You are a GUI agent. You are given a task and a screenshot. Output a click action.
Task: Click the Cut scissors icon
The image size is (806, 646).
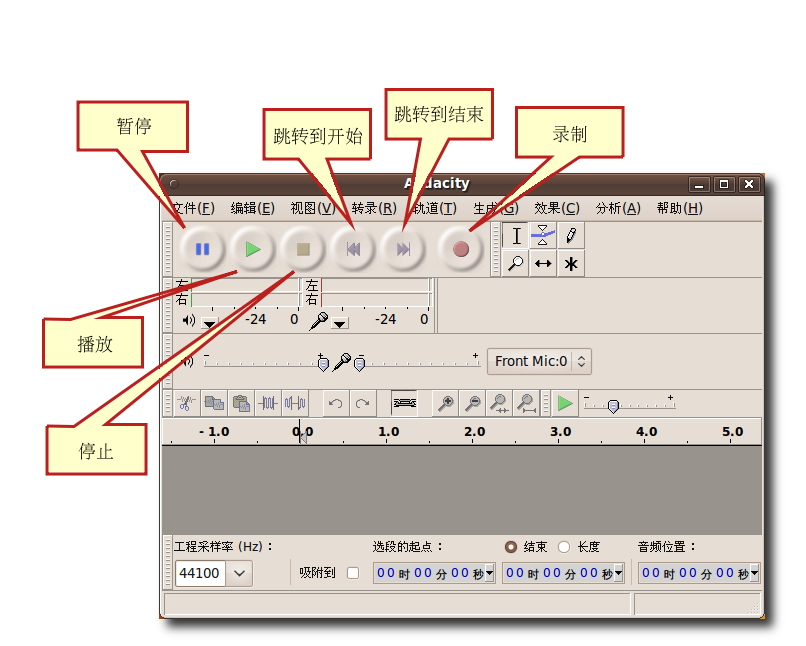click(187, 403)
